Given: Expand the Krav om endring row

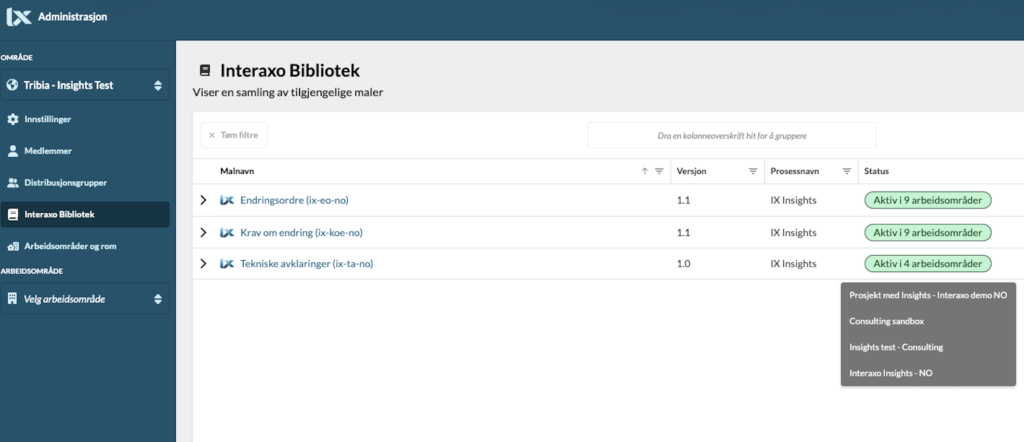Looking at the screenshot, I should [204, 232].
